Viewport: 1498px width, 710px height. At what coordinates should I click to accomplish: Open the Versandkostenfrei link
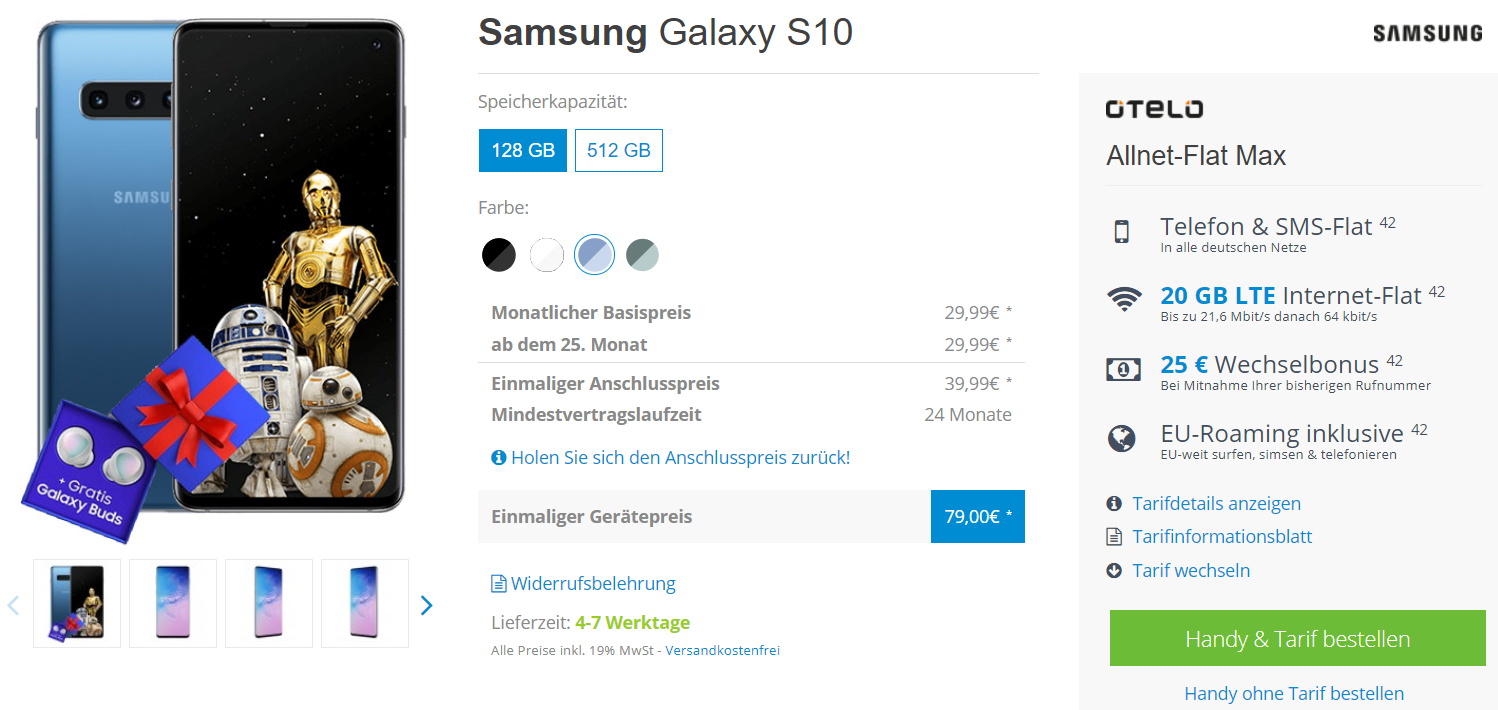[722, 651]
